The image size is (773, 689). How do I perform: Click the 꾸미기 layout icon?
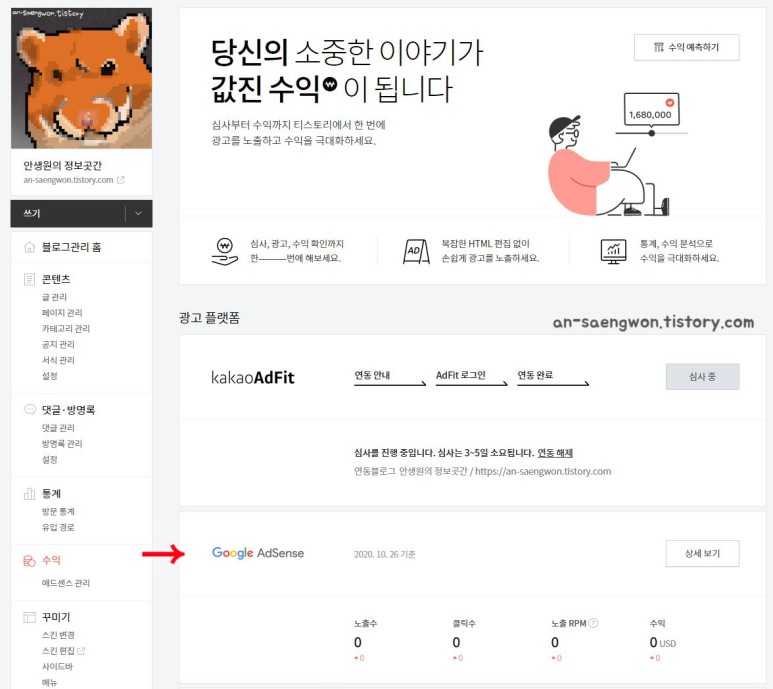pos(30,617)
